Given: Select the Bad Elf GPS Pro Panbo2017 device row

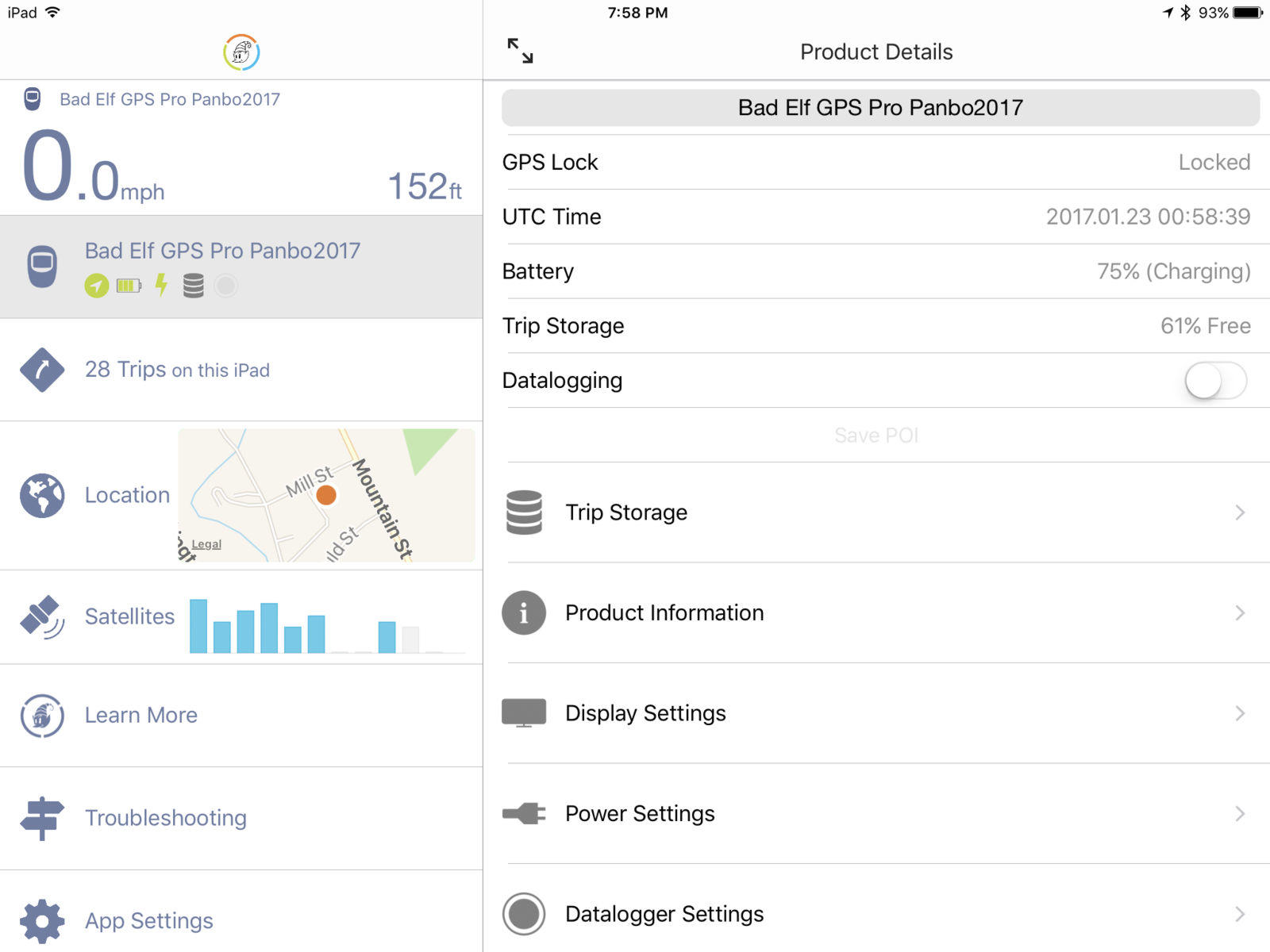Looking at the screenshot, I should click(x=241, y=267).
